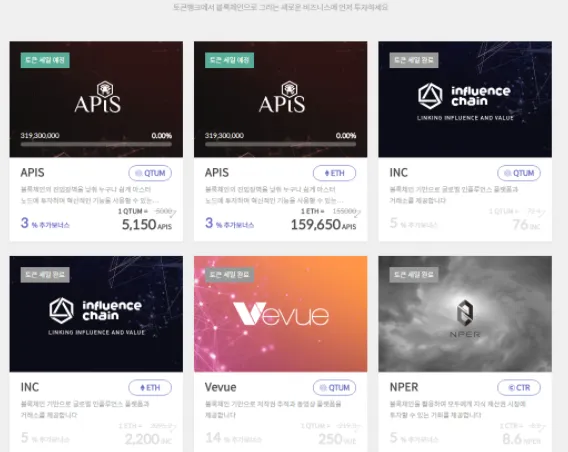This screenshot has height=452, width=568.
Task: Click the gray status badge on the INC QTUM card
Action: click(414, 60)
